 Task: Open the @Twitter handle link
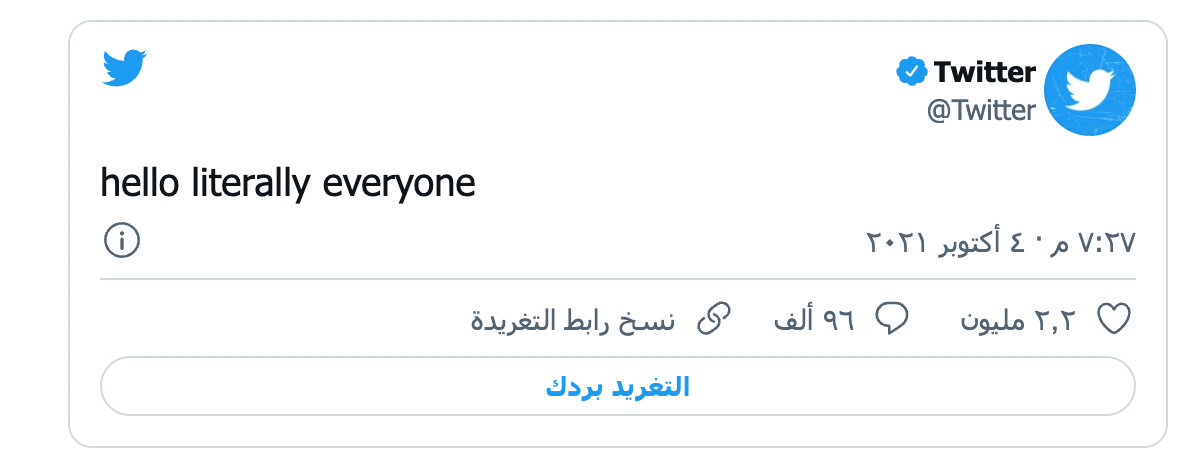coord(982,110)
